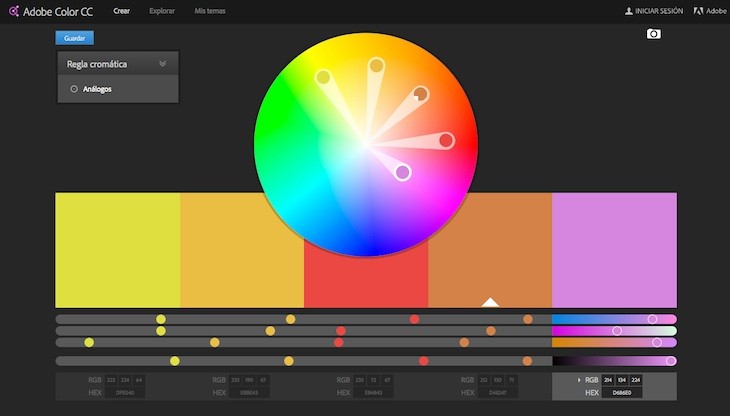Click the purple RGB blue value 224
The image size is (730, 416).
635,380
